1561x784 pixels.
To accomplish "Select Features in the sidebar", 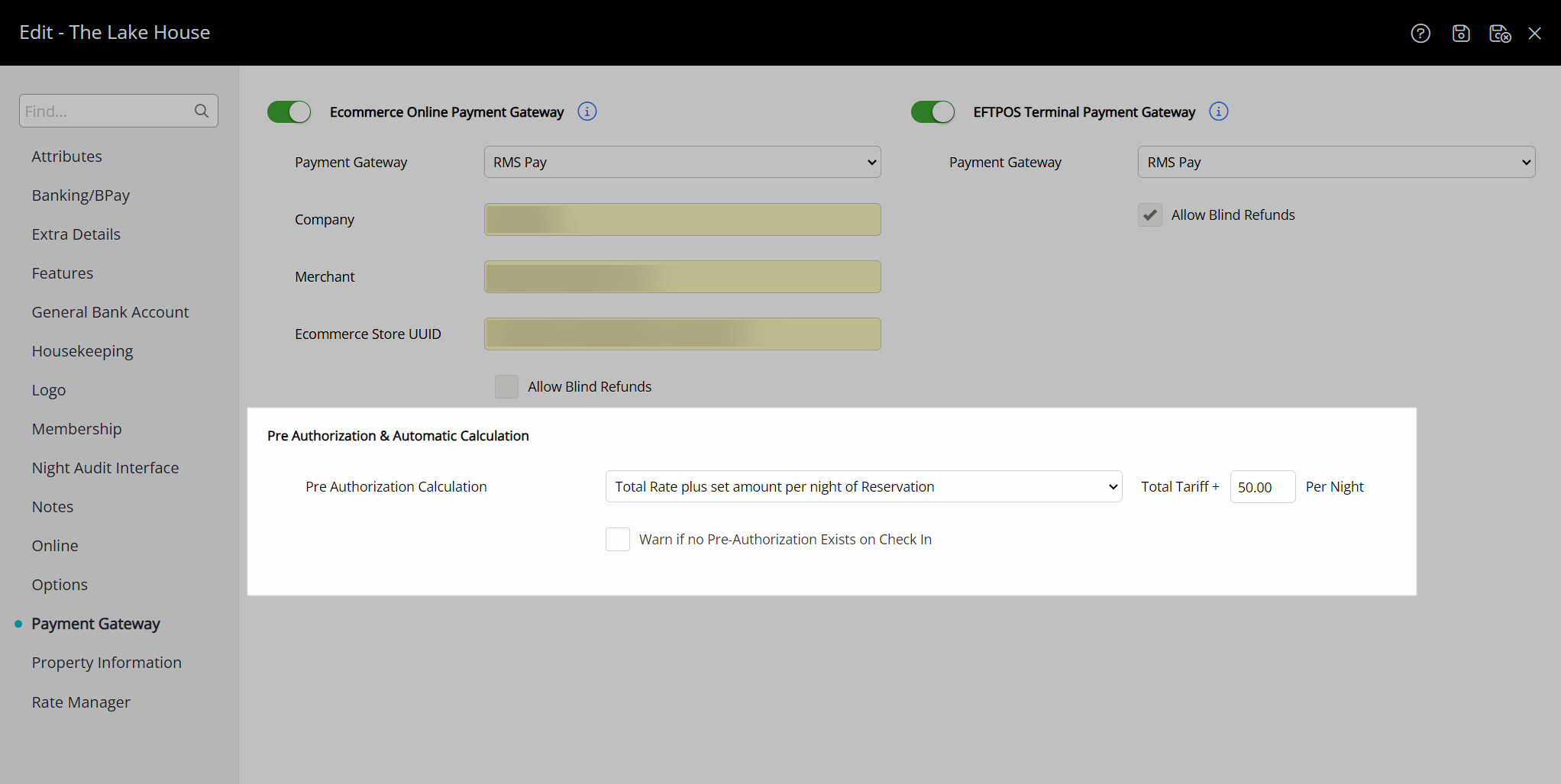I will [62, 273].
